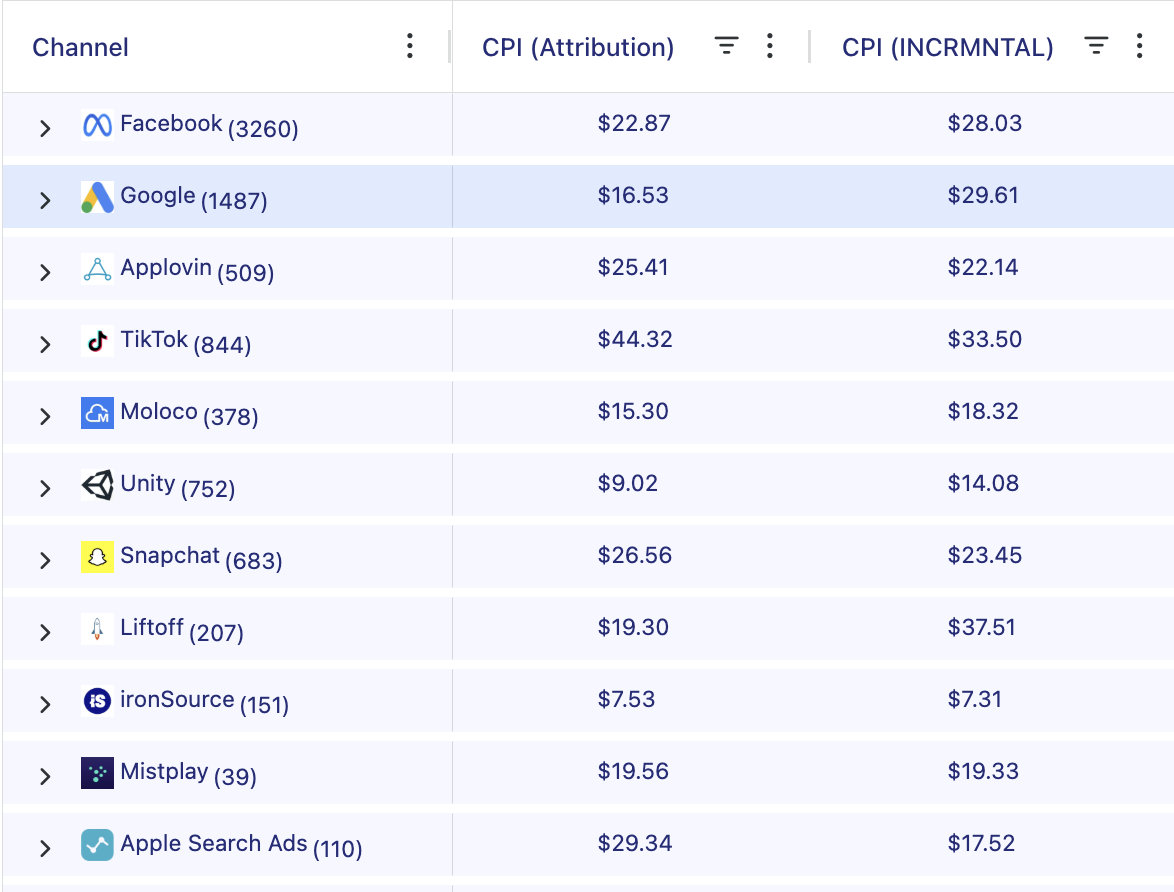
Task: Click TikTok incremental CPI $33.50
Action: point(985,339)
